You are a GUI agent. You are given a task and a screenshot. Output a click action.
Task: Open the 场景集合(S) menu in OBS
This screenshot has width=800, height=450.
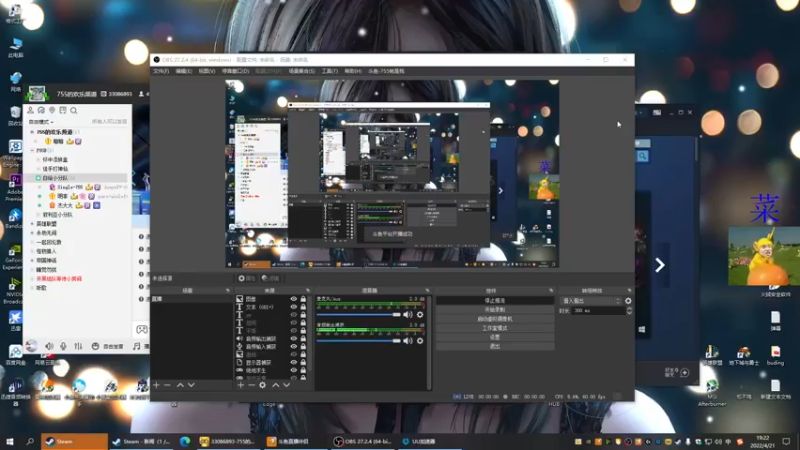coord(302,71)
